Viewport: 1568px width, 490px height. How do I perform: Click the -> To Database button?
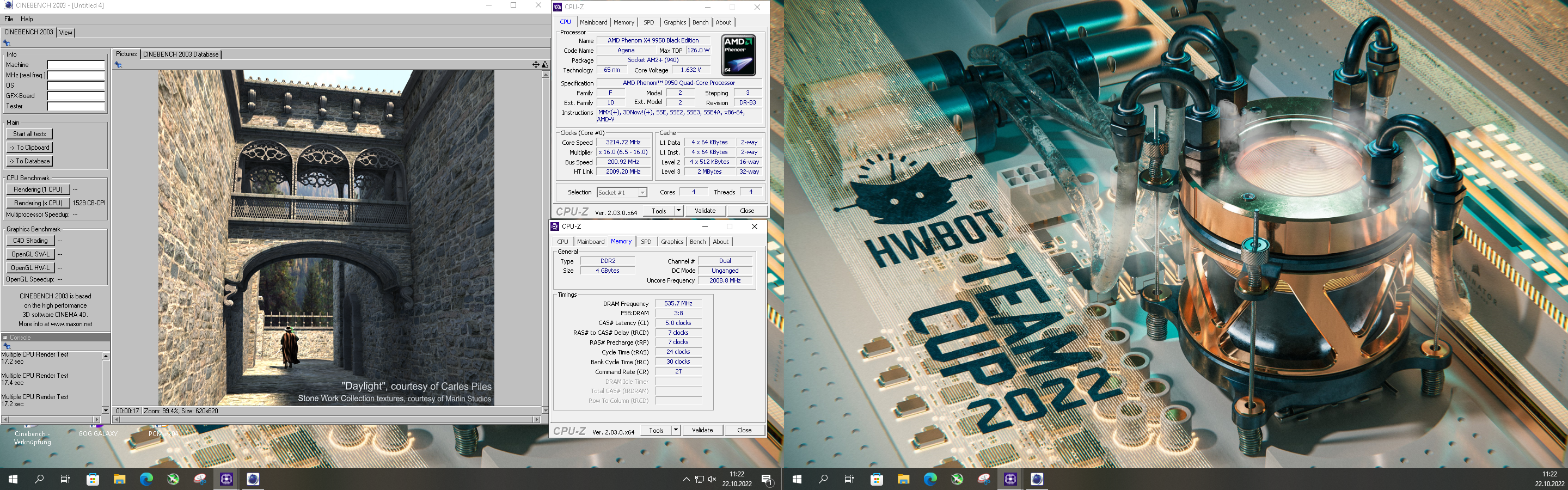pos(29,161)
